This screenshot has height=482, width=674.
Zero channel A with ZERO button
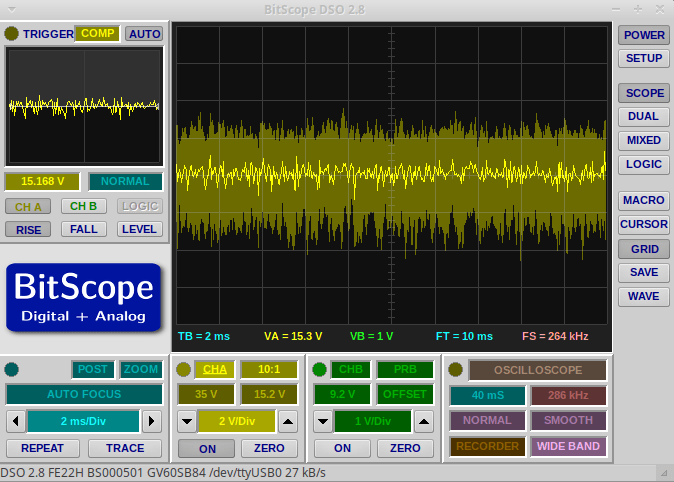point(269,448)
